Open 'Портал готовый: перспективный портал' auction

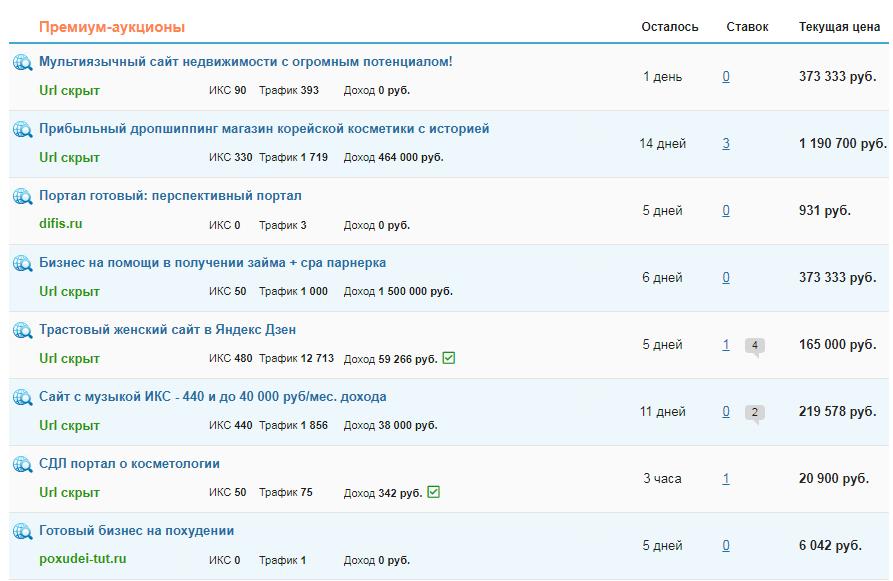pyautogui.click(x=170, y=195)
